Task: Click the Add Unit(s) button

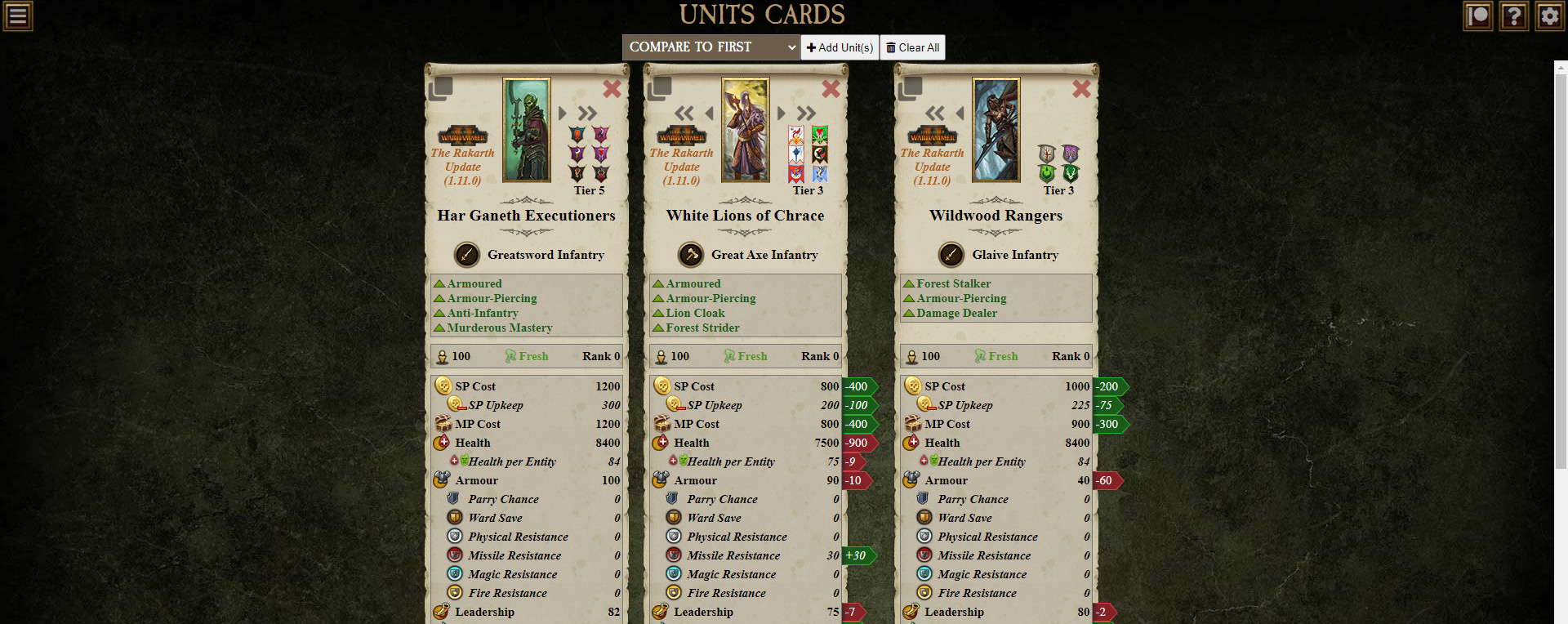Action: pos(840,47)
